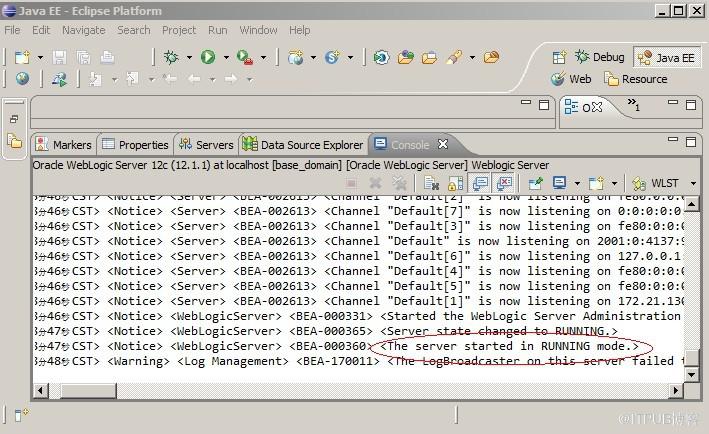Open the File menu
Screen dimensions: 709x434
click(12, 30)
